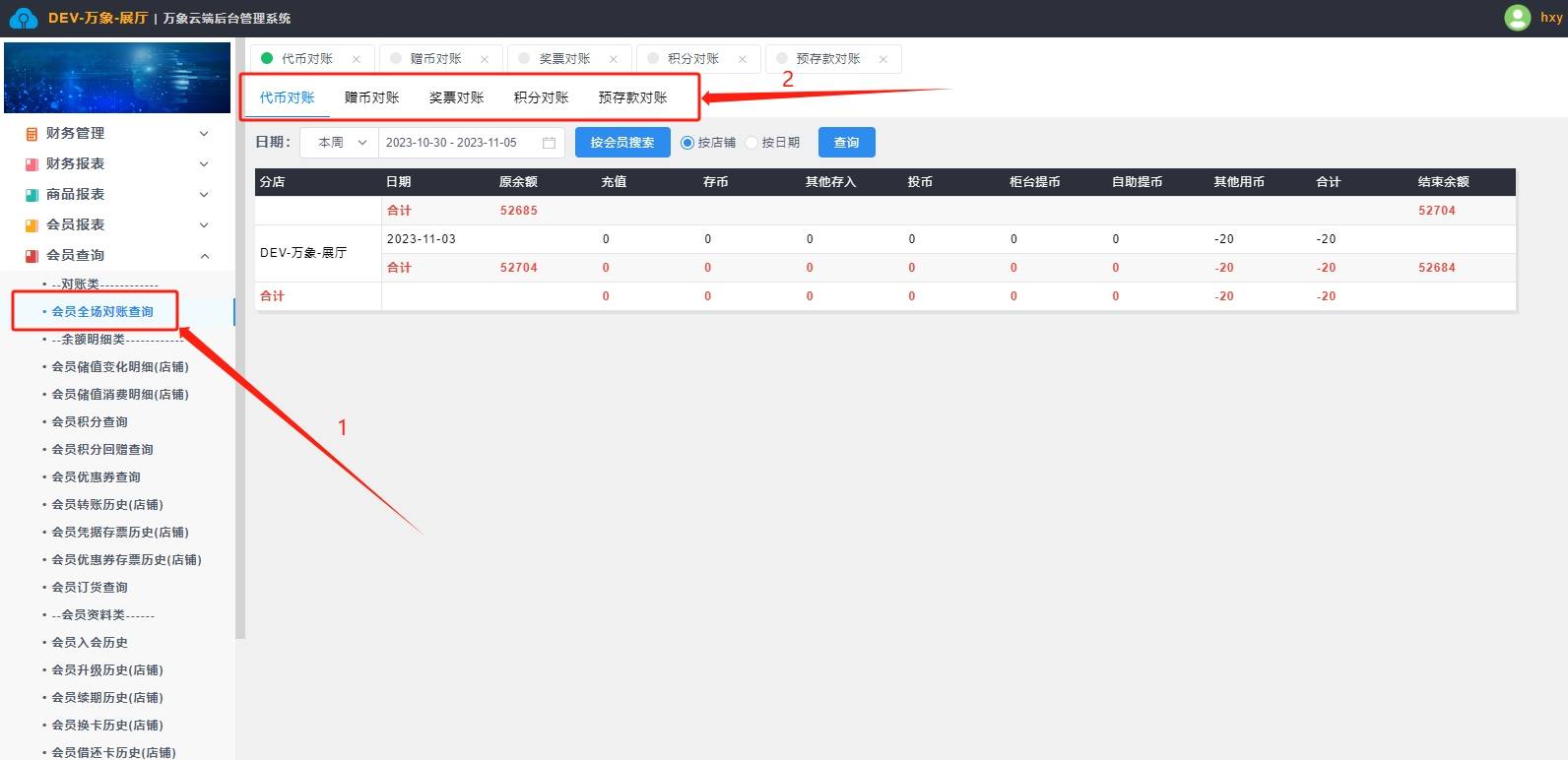Image resolution: width=1568 pixels, height=760 pixels.
Task: Switch to 赠币对账 sub-tab
Action: point(371,97)
